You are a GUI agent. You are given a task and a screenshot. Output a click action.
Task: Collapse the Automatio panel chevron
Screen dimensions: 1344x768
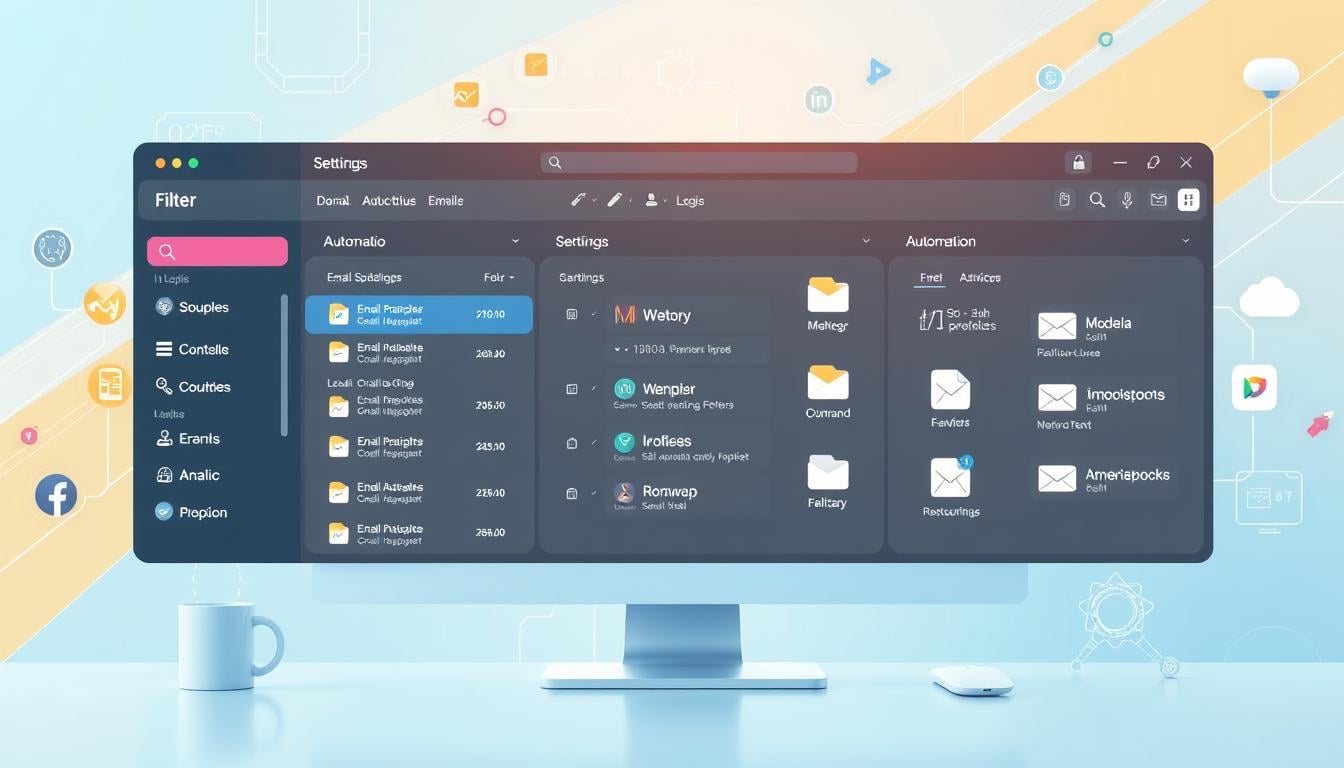(x=515, y=241)
